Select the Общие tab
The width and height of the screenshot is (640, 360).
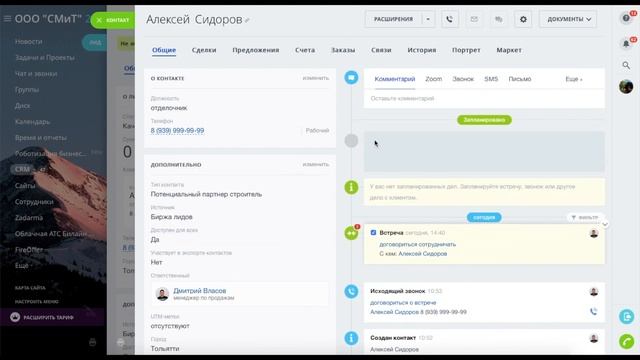pyautogui.click(x=164, y=50)
